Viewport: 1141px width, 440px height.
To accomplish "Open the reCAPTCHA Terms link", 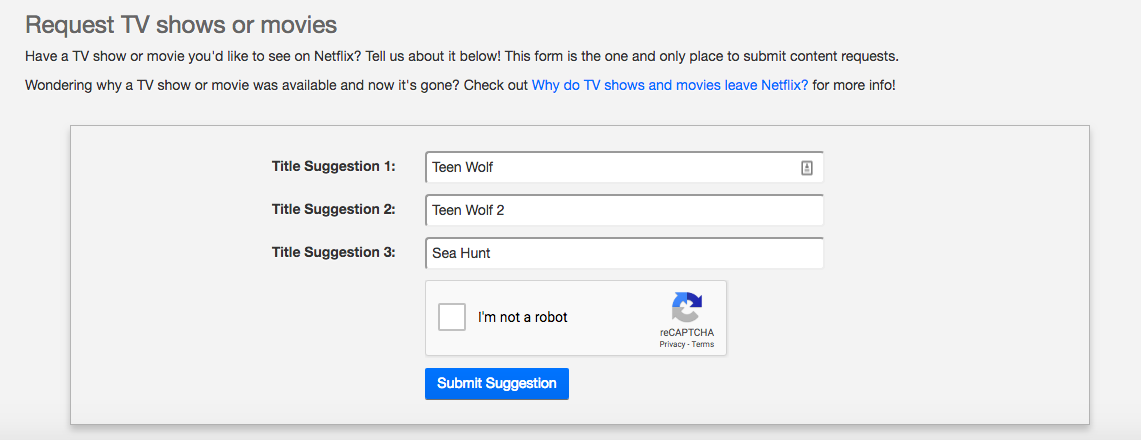I will (703, 344).
